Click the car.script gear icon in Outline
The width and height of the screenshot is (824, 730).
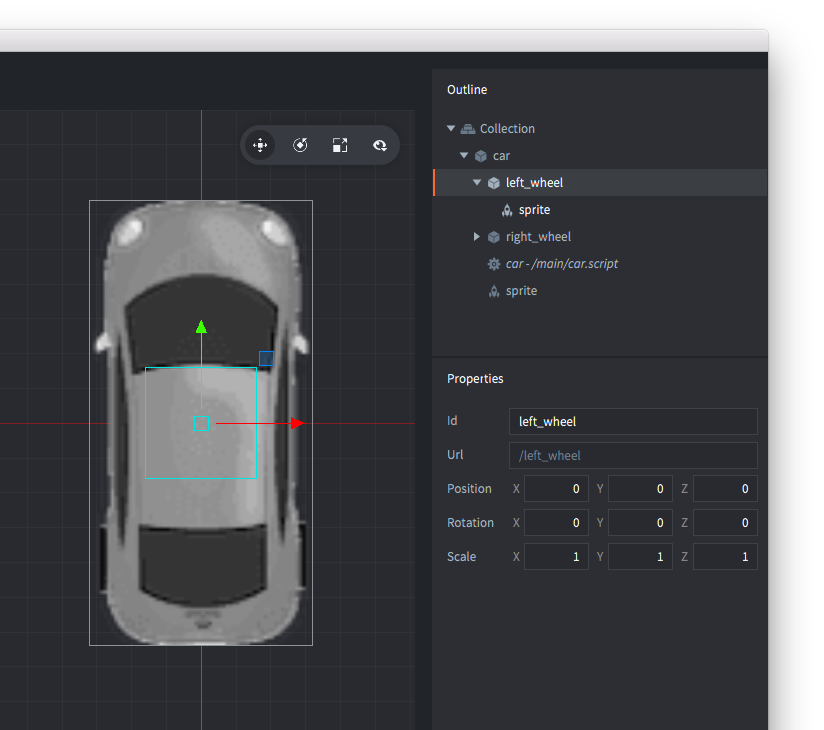pyautogui.click(x=493, y=264)
